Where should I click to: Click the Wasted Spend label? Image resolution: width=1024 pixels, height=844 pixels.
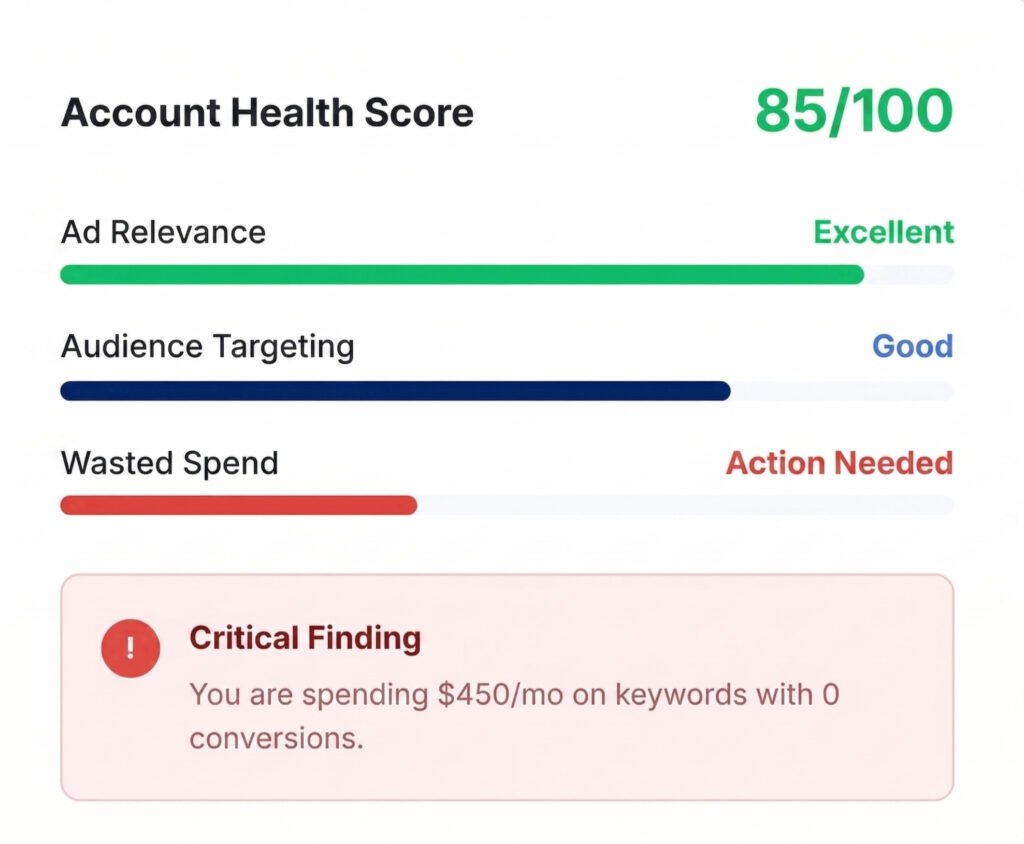(x=169, y=463)
